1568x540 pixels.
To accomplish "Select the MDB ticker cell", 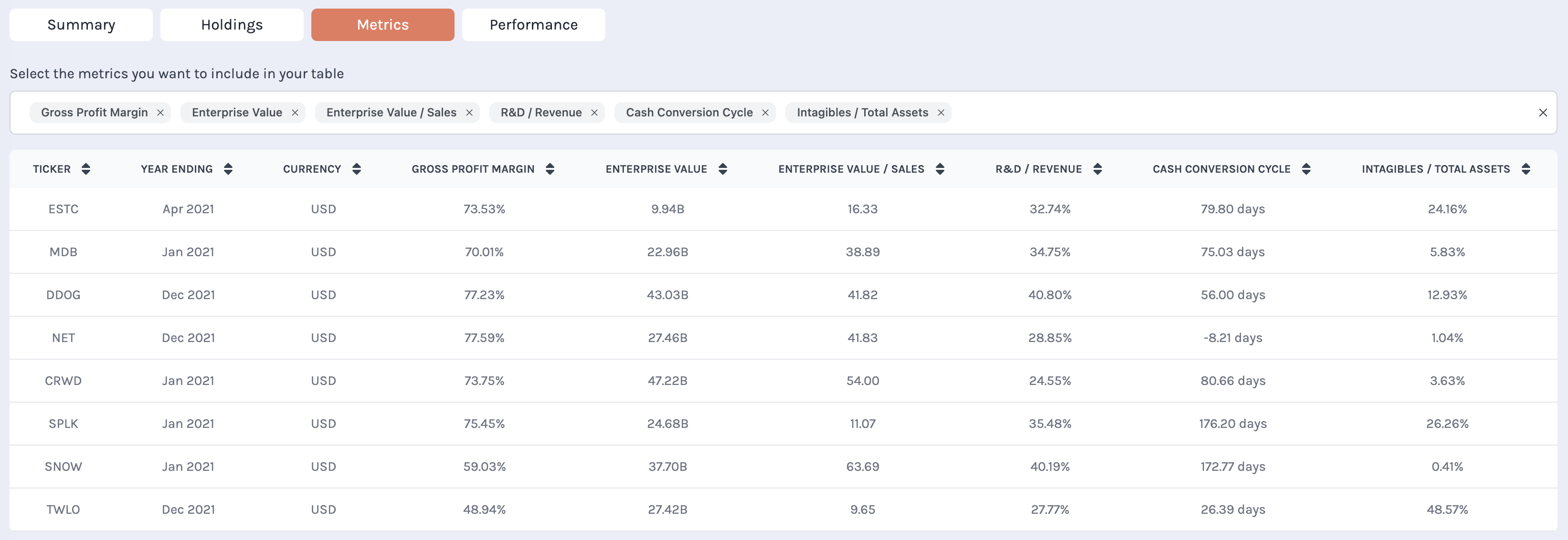I will point(64,252).
